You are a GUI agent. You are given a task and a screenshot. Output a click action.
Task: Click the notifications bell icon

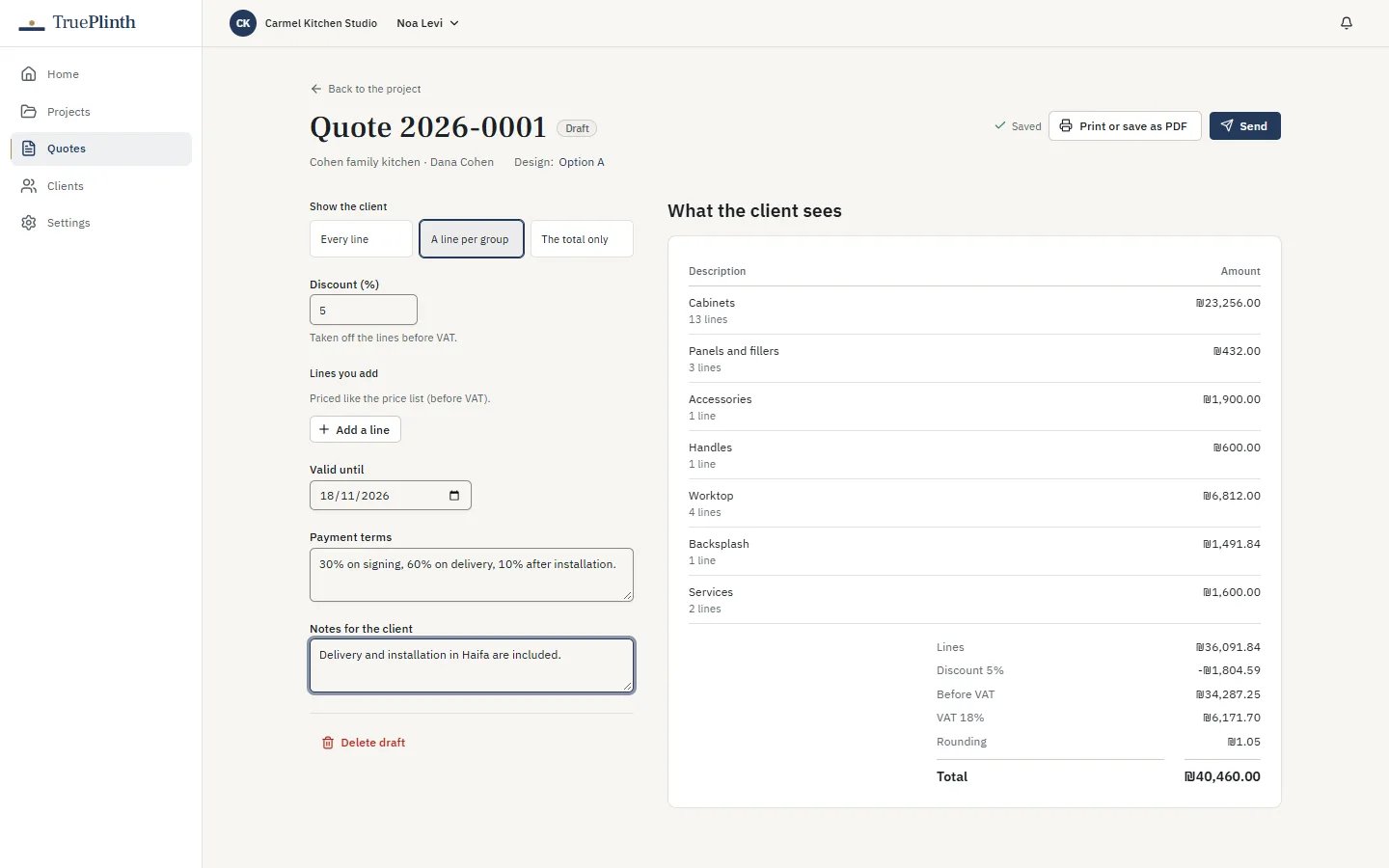coord(1347,23)
